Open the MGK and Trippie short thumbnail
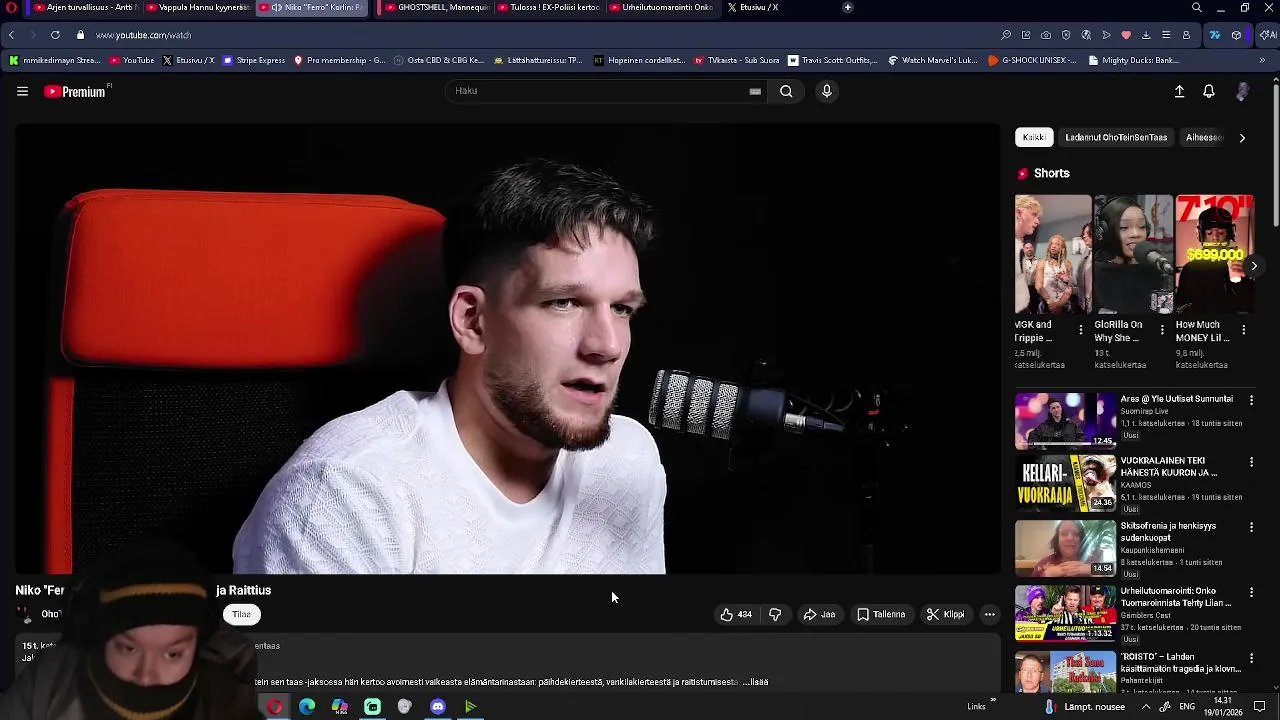Image resolution: width=1280 pixels, height=720 pixels. 1053,255
